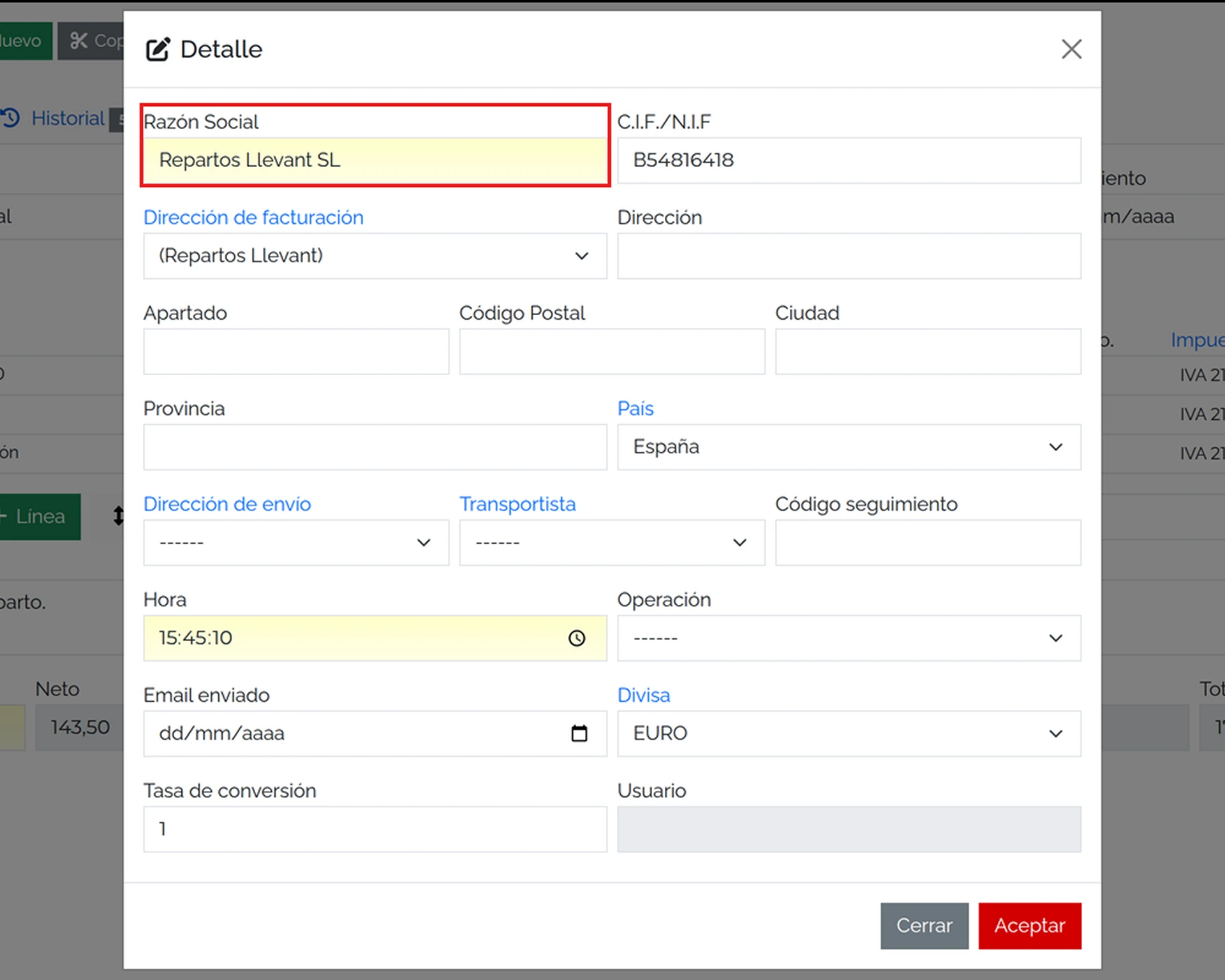Click the clock icon in the Hora field
The width and height of the screenshot is (1225, 980).
pyautogui.click(x=577, y=638)
